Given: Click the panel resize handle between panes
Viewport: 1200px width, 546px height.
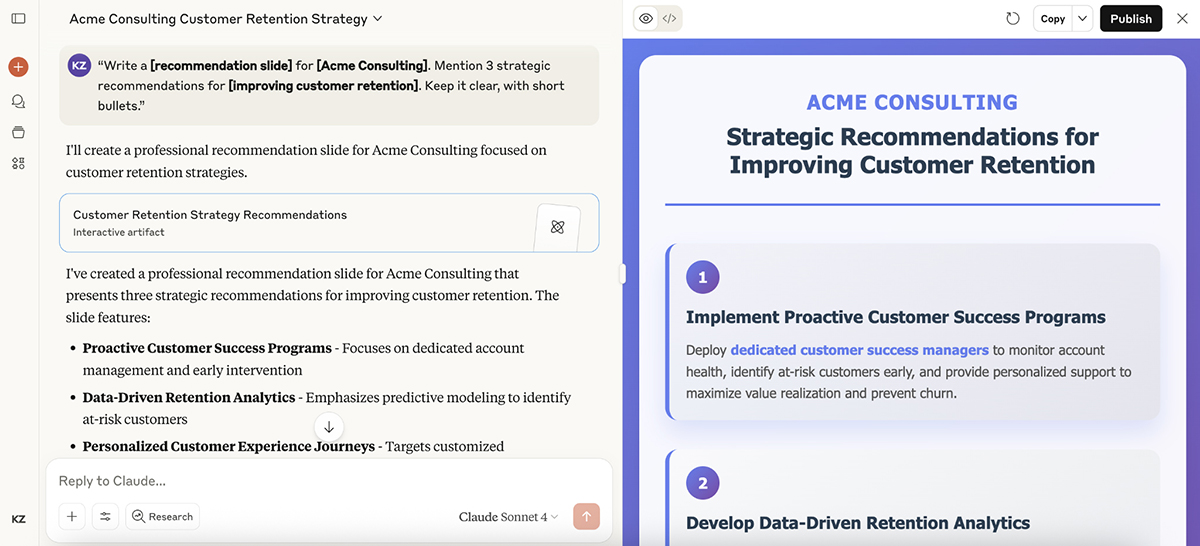Looking at the screenshot, I should (623, 273).
